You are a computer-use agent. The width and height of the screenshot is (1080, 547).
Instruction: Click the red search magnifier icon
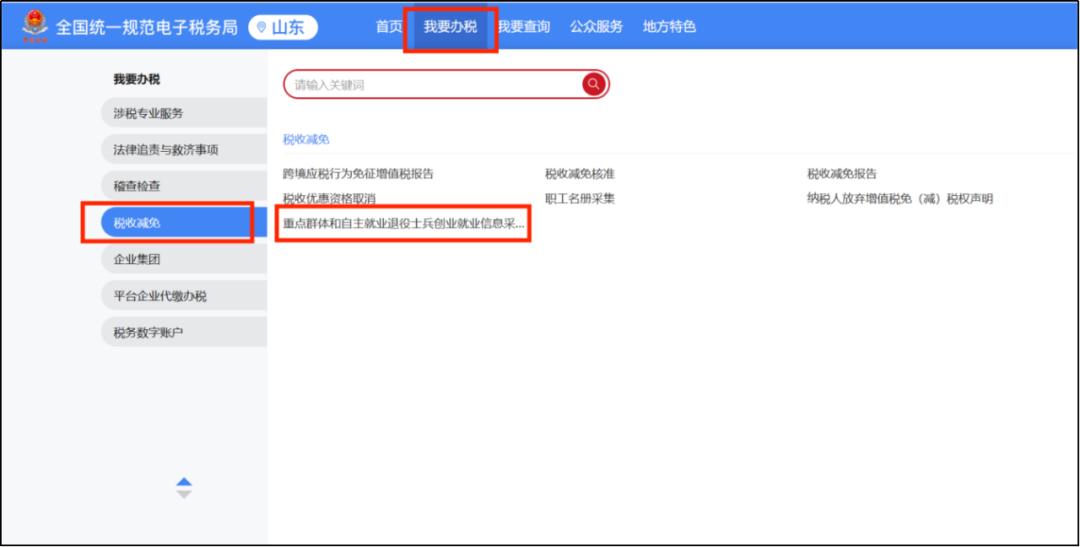pos(594,85)
